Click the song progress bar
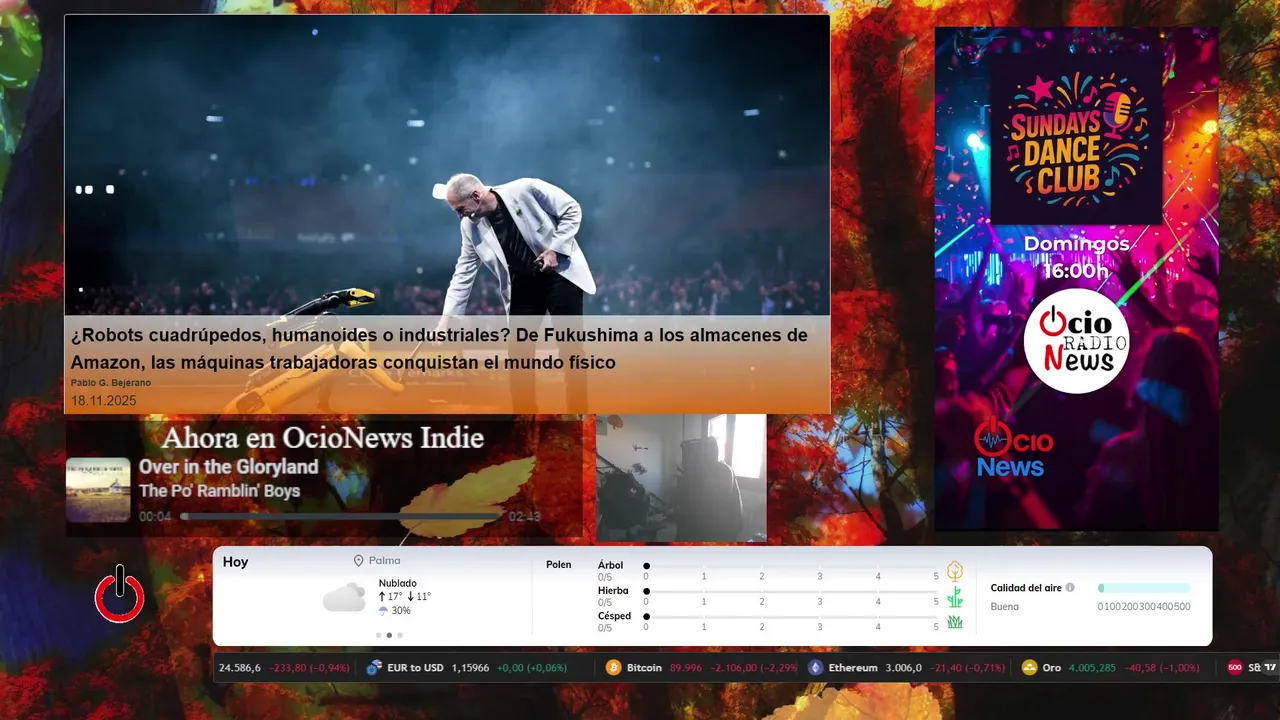The width and height of the screenshot is (1280, 720). (341, 517)
